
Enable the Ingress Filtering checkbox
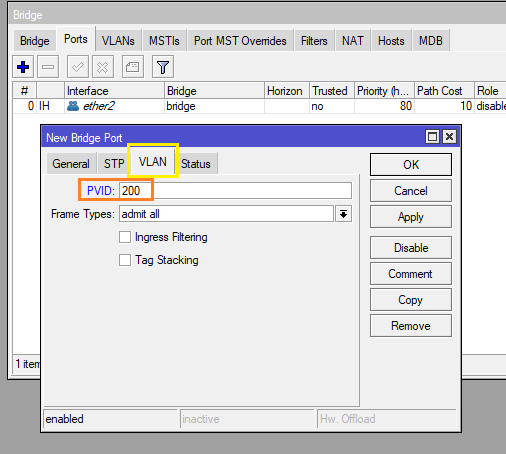click(125, 237)
